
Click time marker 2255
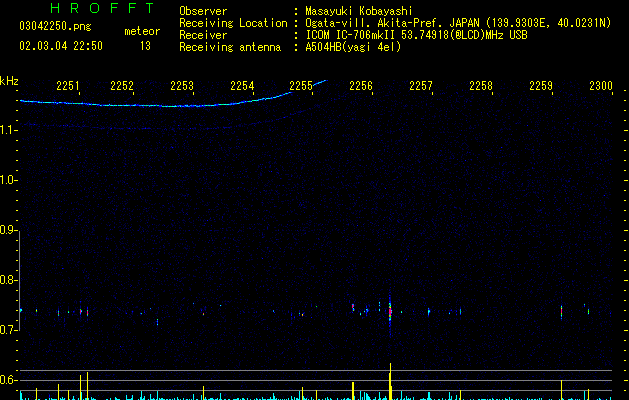tap(301, 86)
